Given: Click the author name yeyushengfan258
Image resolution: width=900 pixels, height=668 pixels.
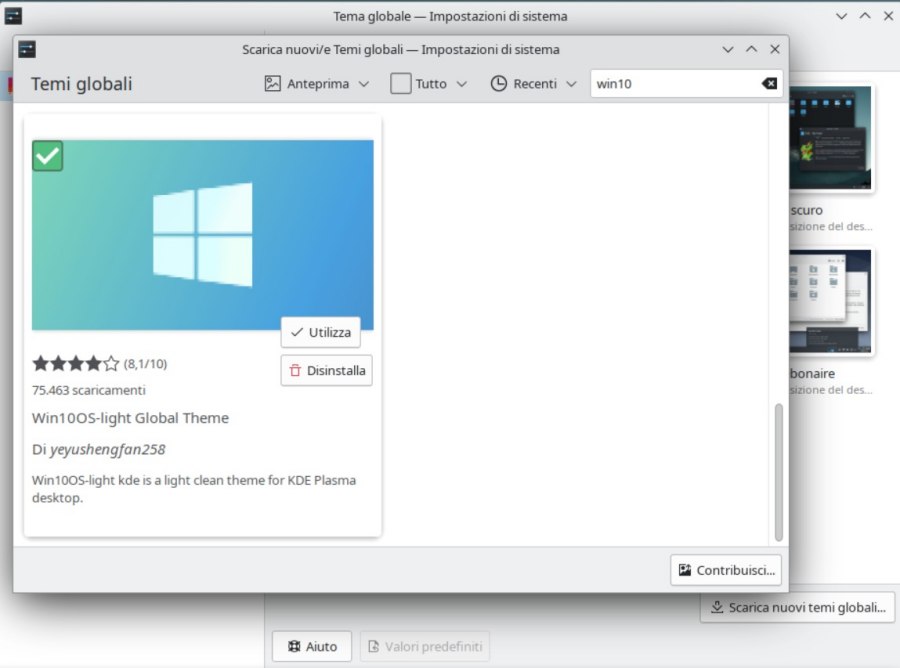Looking at the screenshot, I should coord(107,449).
